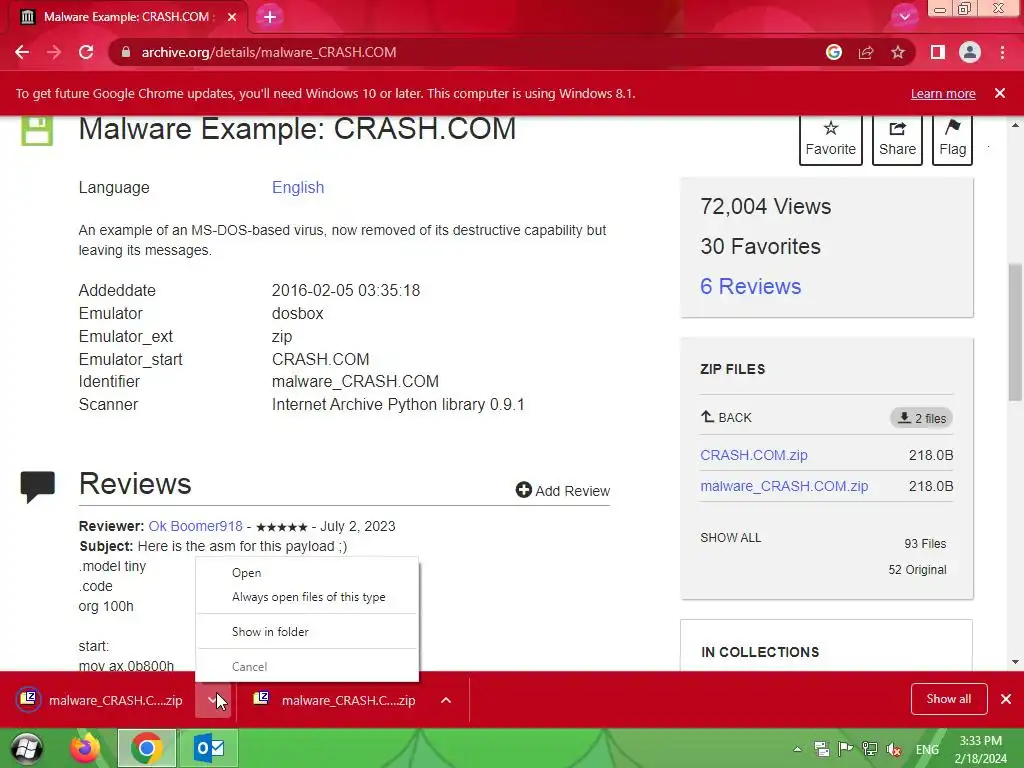Viewport: 1024px width, 768px height.
Task: Click the ENG language indicator
Action: tap(927, 750)
